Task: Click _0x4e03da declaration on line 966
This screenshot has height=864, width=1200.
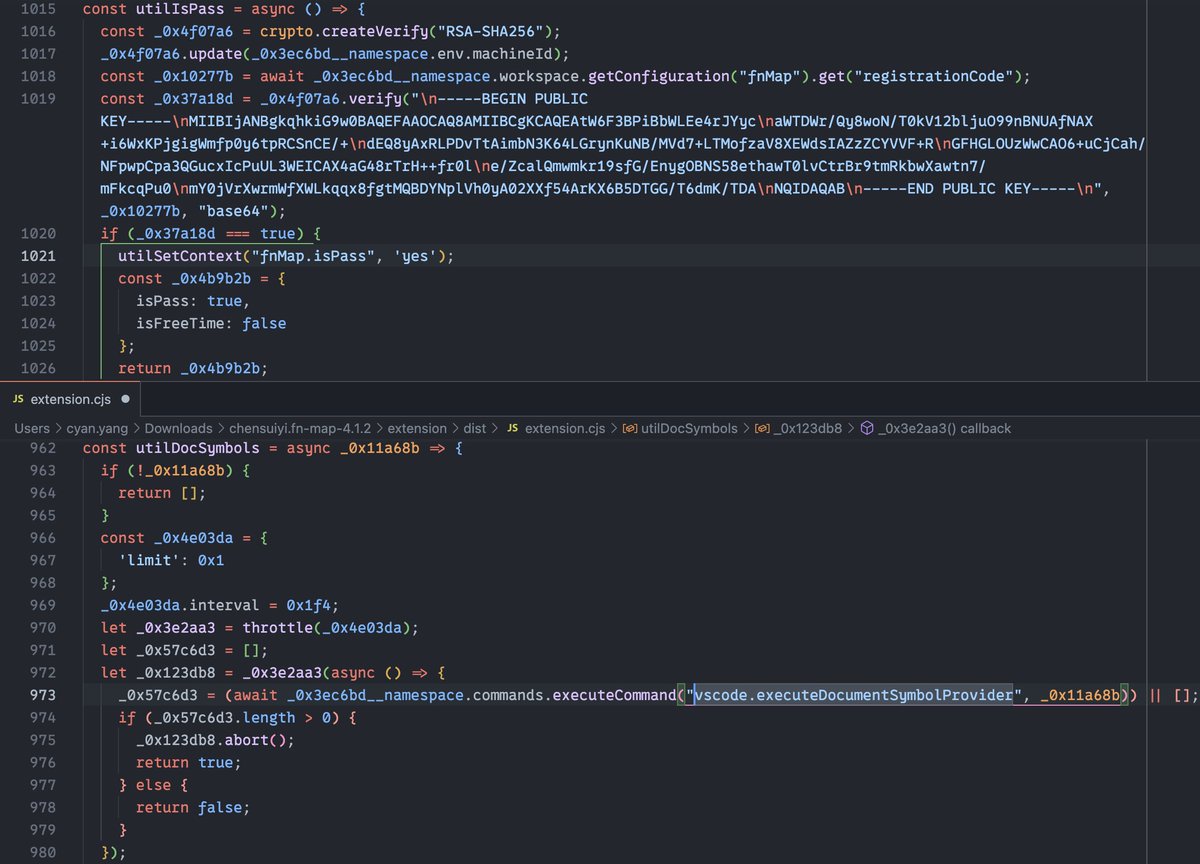Action: pos(194,538)
